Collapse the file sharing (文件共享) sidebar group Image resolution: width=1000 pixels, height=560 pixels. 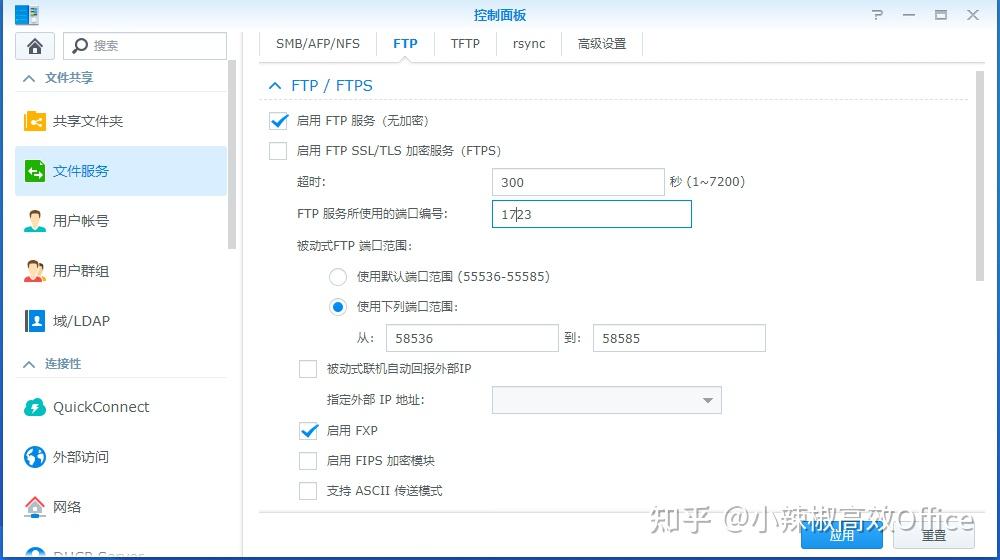point(29,78)
